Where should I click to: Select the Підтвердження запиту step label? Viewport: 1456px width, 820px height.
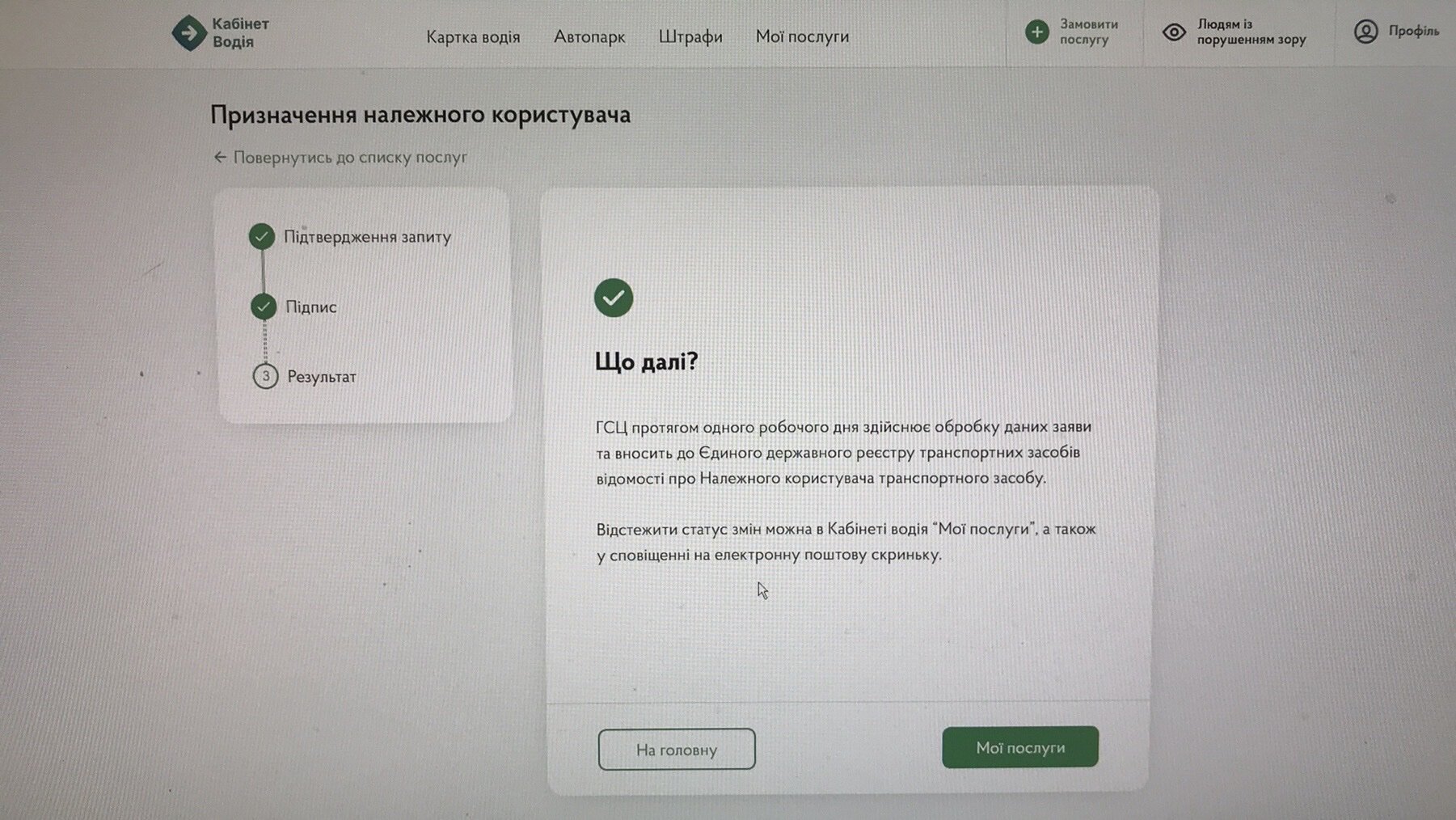(x=367, y=237)
